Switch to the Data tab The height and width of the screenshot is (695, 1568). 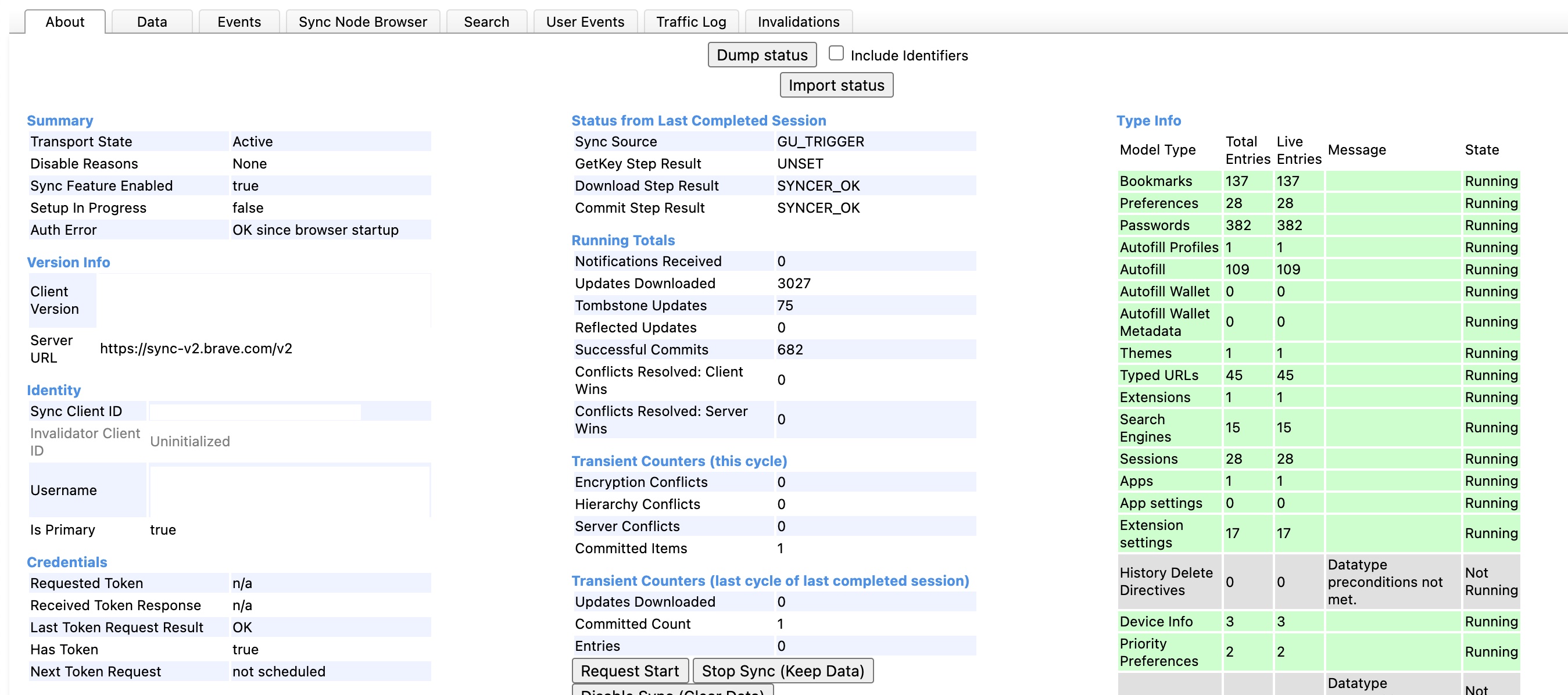point(151,22)
